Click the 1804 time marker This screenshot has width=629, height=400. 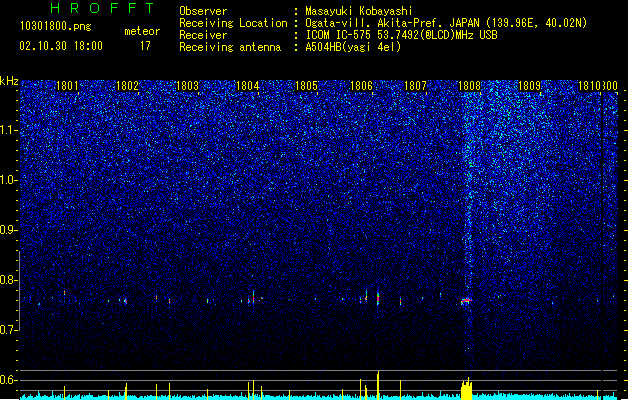(248, 86)
